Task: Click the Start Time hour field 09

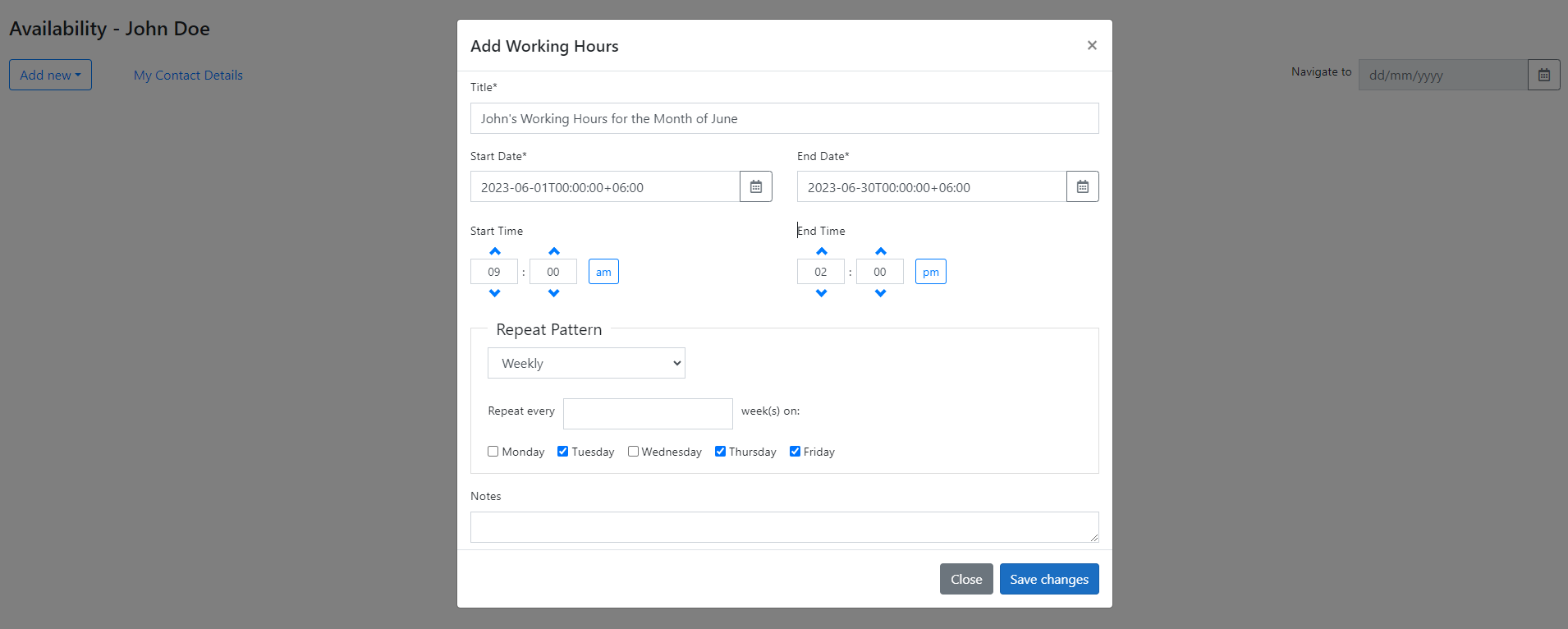Action: (494, 272)
